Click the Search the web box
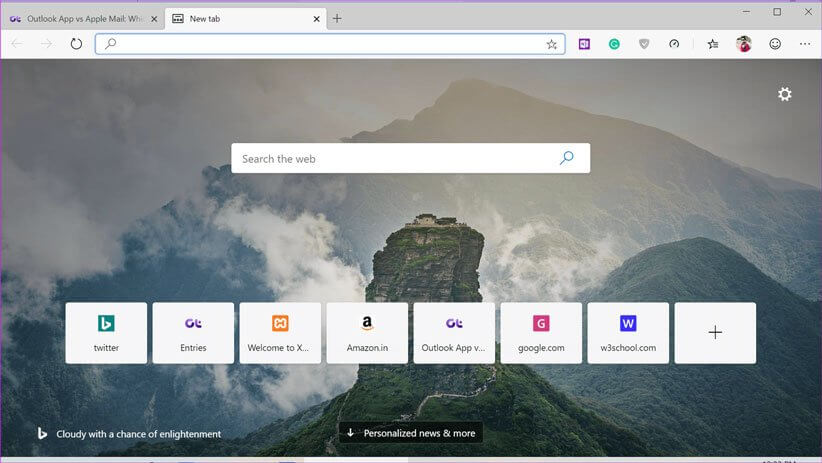 [x=410, y=158]
